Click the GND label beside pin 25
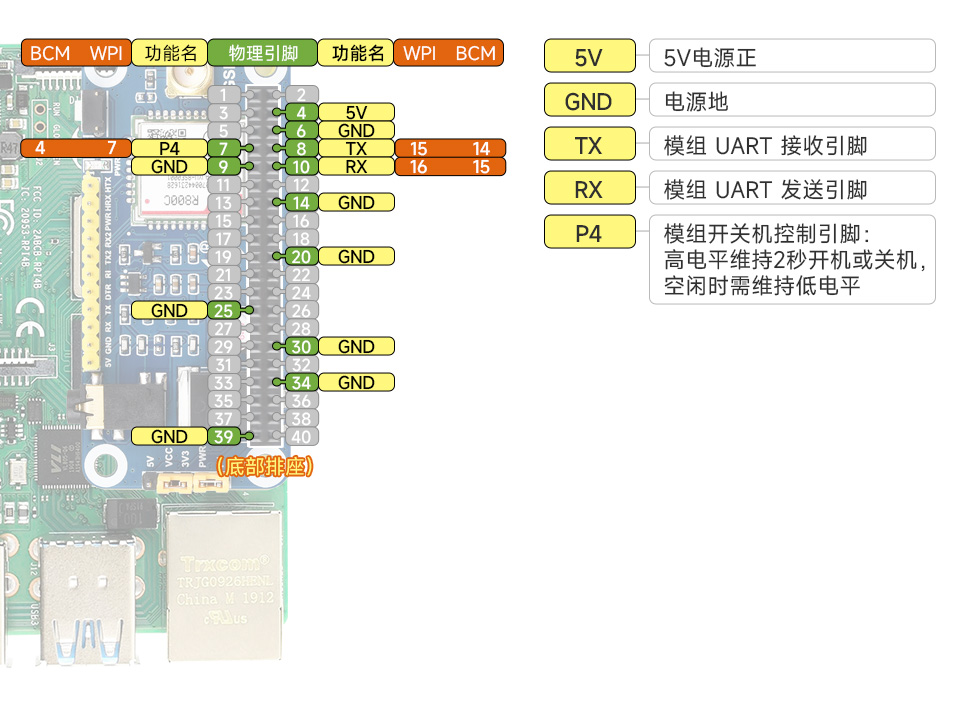This screenshot has height=710, width=960. 167,310
